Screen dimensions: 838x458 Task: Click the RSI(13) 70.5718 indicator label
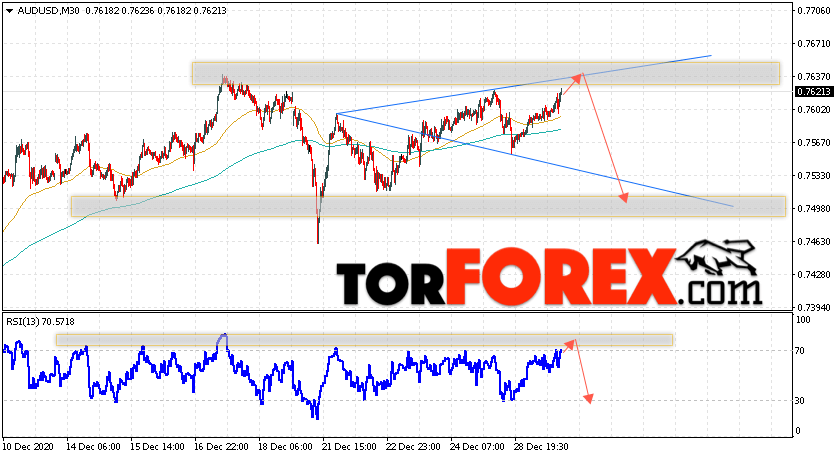[40, 322]
